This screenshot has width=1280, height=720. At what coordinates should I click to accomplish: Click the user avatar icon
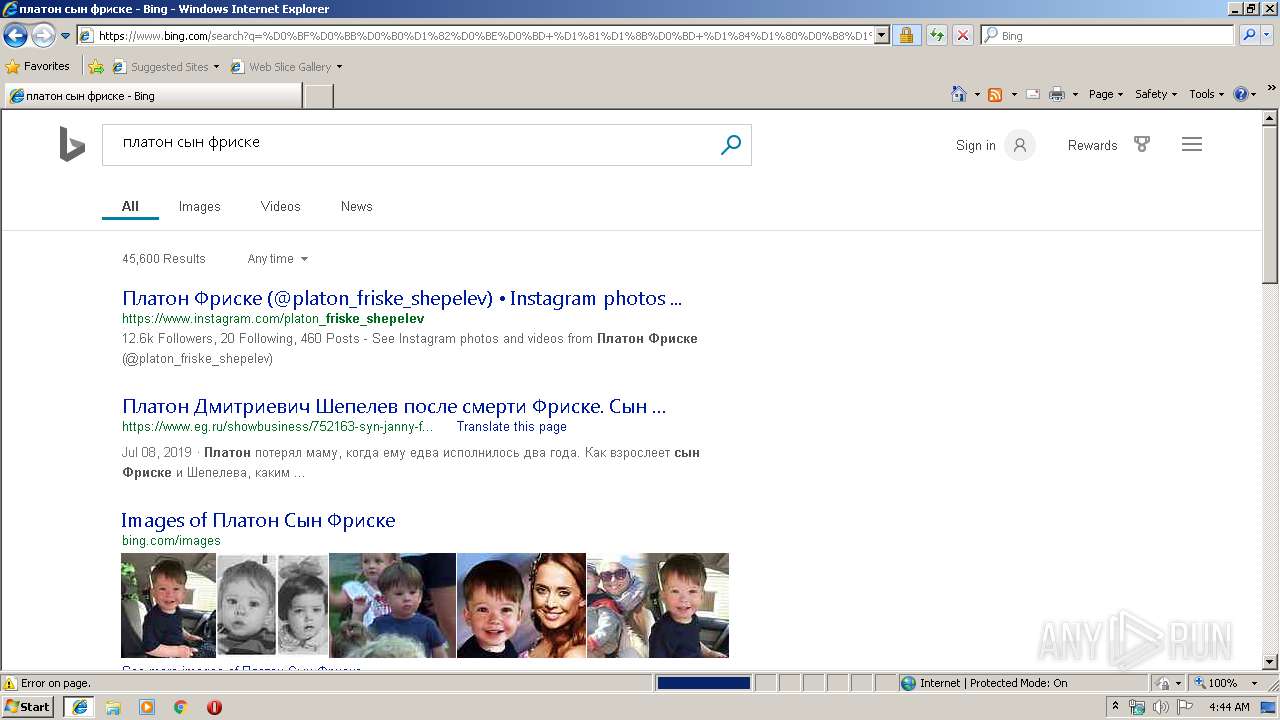[x=1020, y=145]
